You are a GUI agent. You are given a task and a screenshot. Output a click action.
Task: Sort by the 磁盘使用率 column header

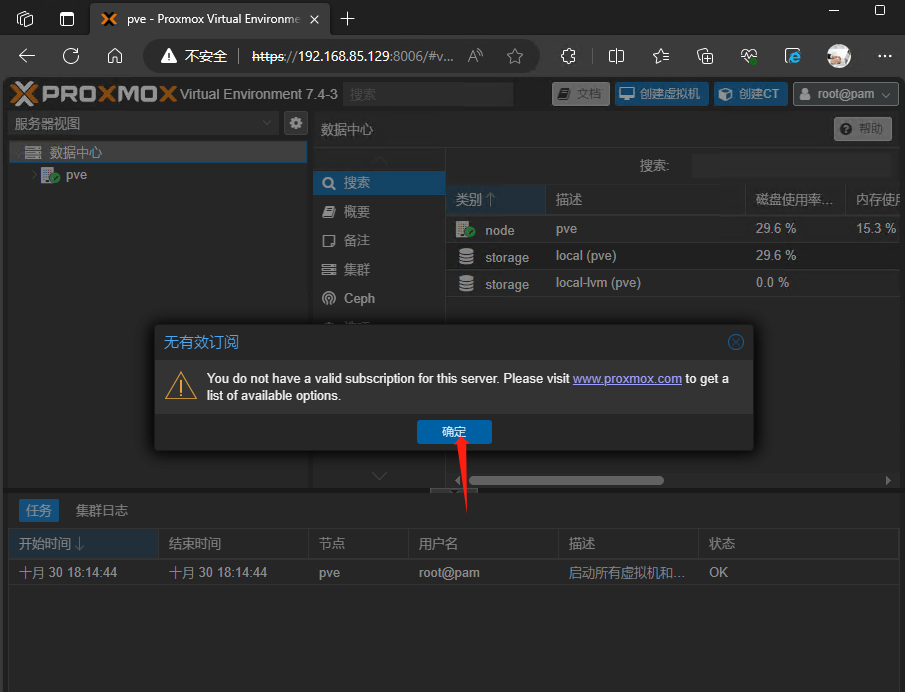[795, 200]
